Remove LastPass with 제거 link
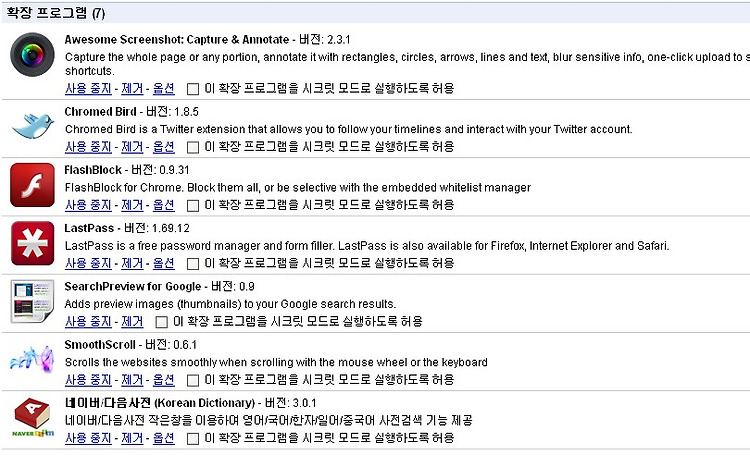This screenshot has height=455, width=750. [x=132, y=263]
